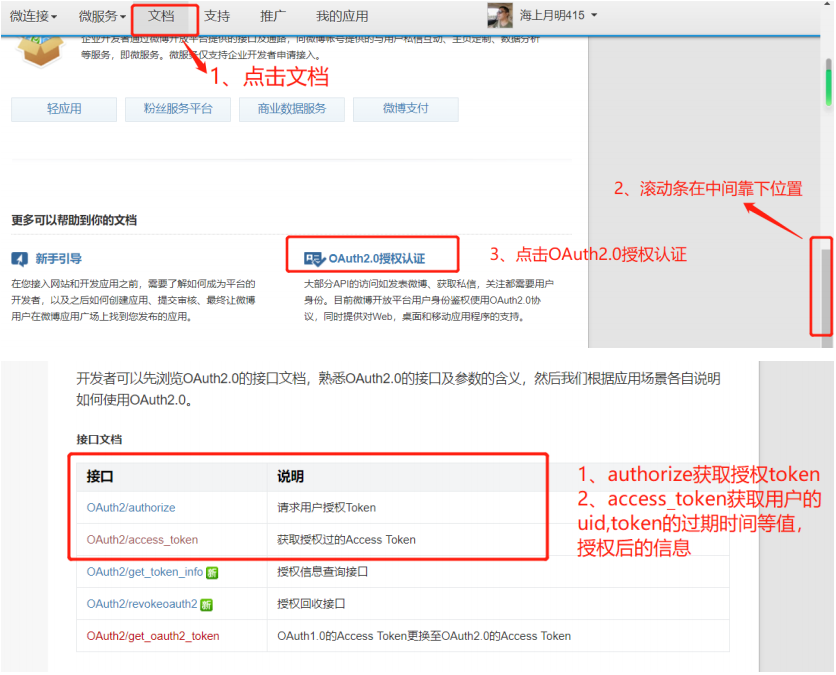The height and width of the screenshot is (675, 836).
Task: Open the OAuth2/revokeoauth2 interface link
Action: pos(142,604)
